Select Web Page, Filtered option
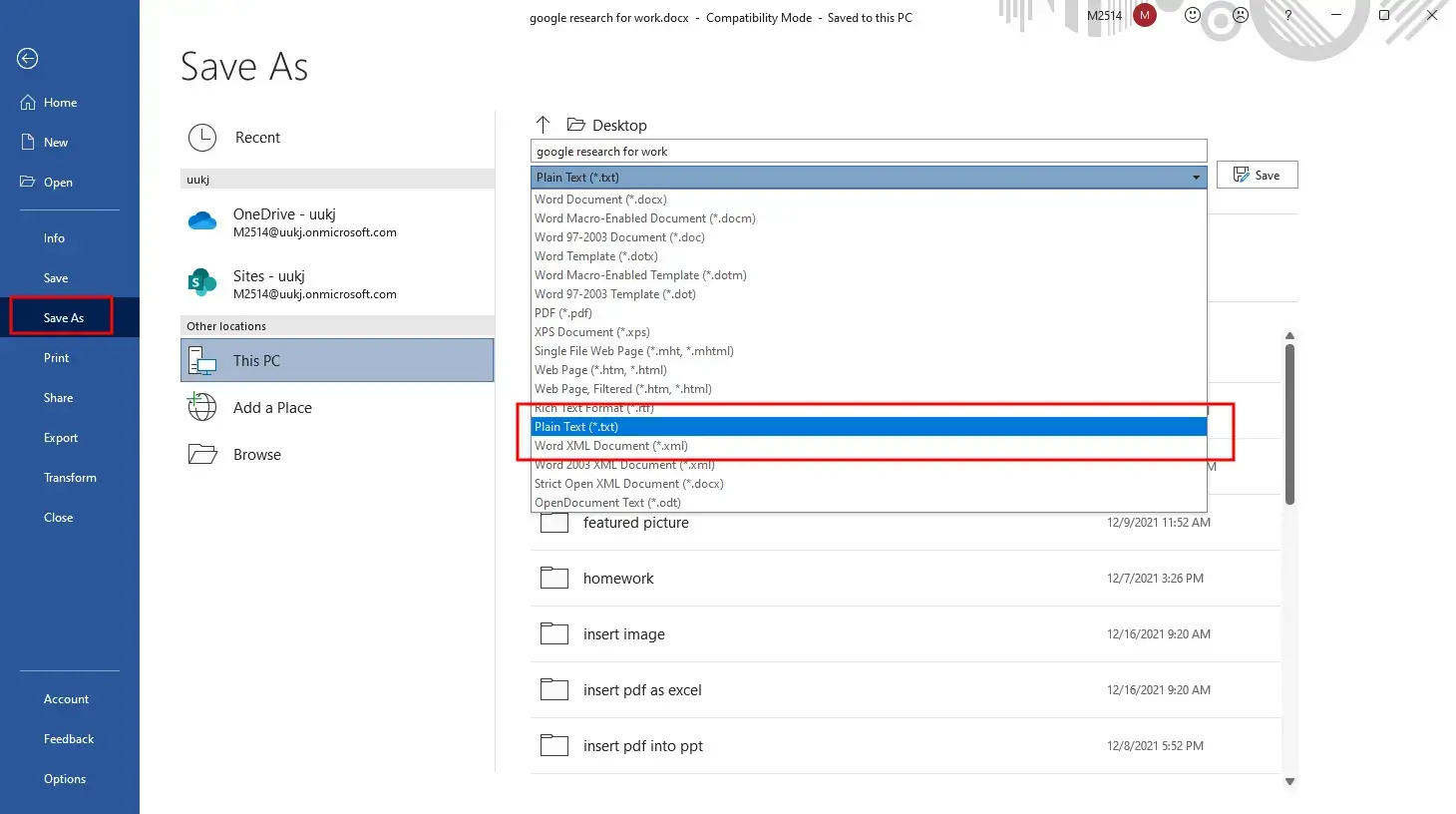This screenshot has height=814, width=1456. 869,389
